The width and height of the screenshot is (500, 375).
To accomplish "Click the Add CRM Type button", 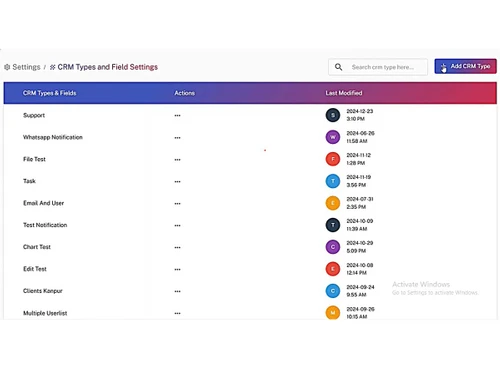I will [465, 66].
